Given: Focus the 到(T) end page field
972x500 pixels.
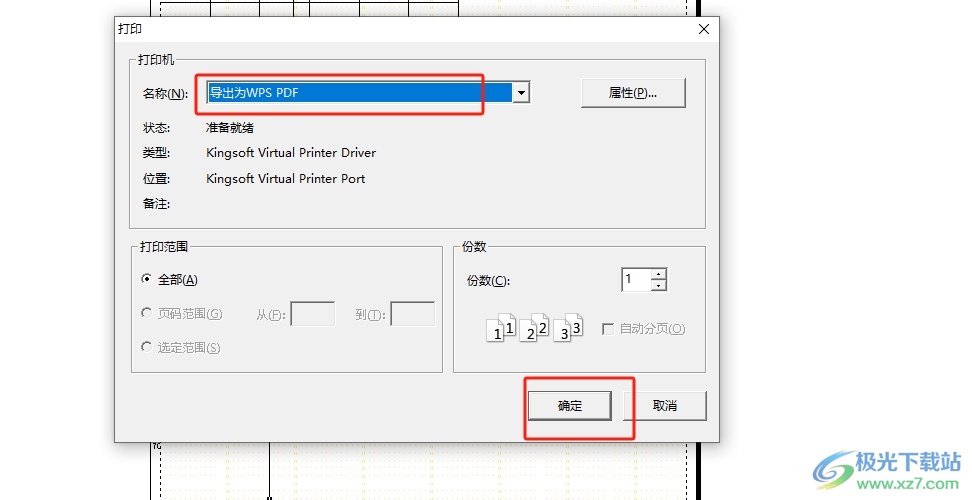Looking at the screenshot, I should pos(412,314).
